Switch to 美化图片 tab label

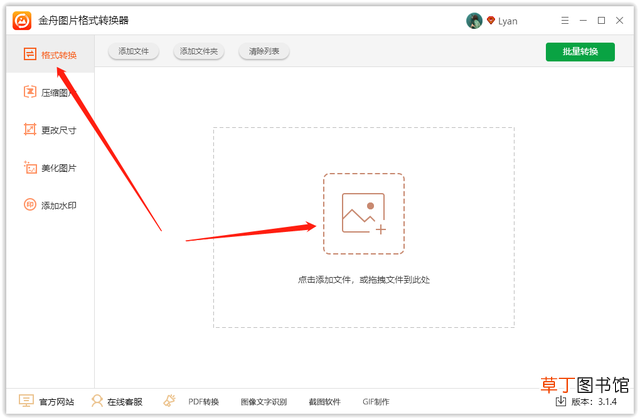(59, 168)
